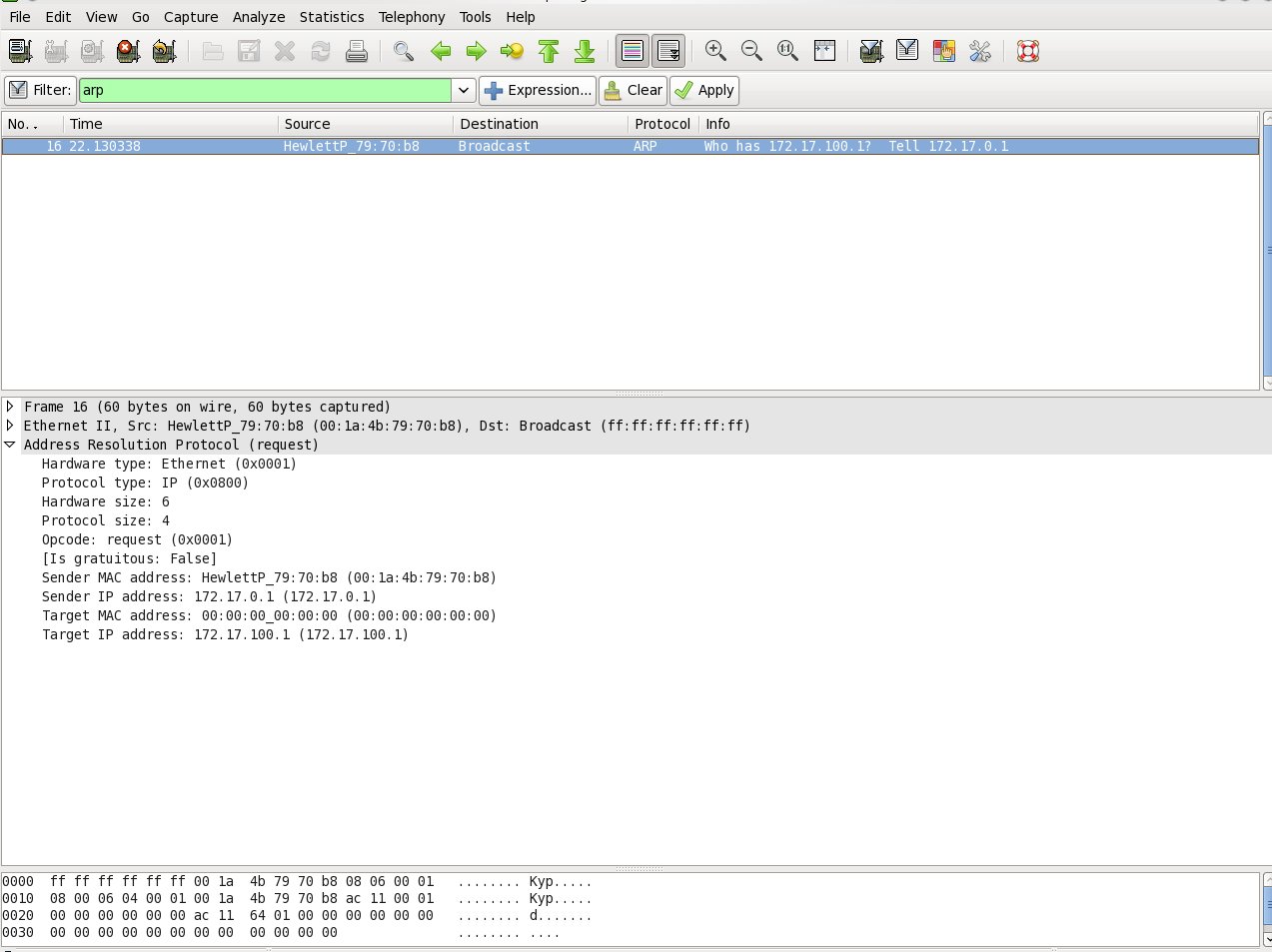Go to packet number icon
1272x952 pixels.
click(x=513, y=51)
